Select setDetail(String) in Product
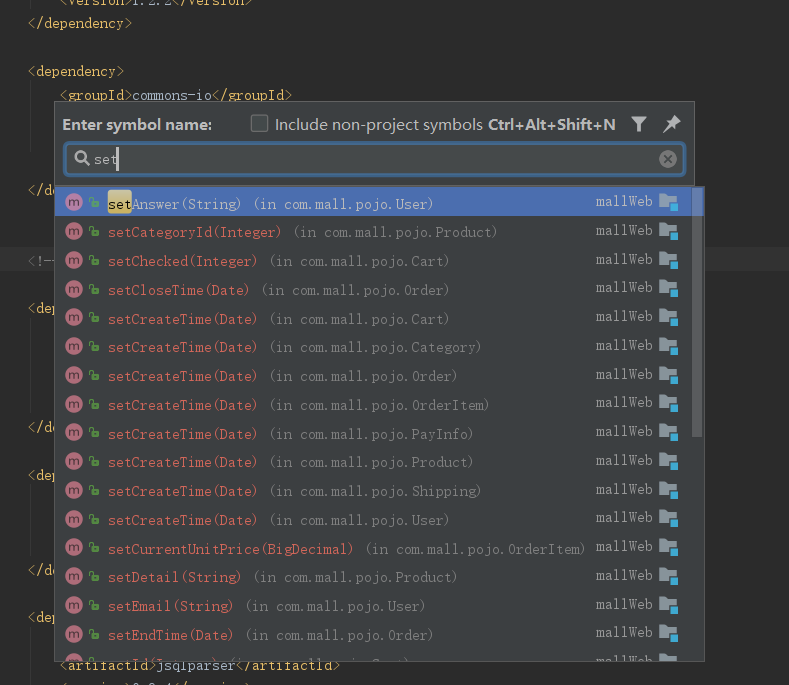Screen dimensions: 789x685 pyautogui.click(x=373, y=577)
